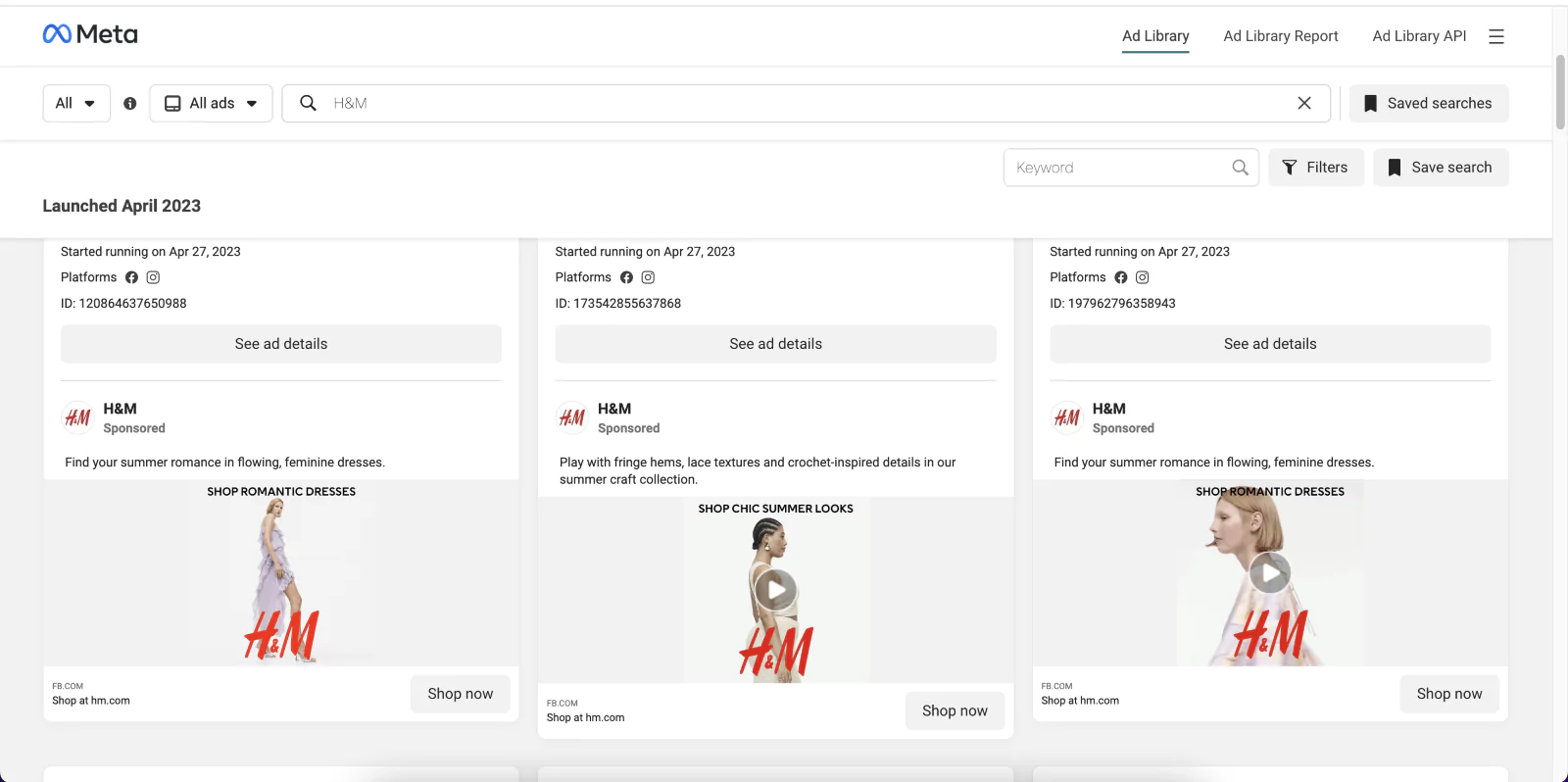See ad details for ID 197962796358943
1568x782 pixels.
[1270, 344]
